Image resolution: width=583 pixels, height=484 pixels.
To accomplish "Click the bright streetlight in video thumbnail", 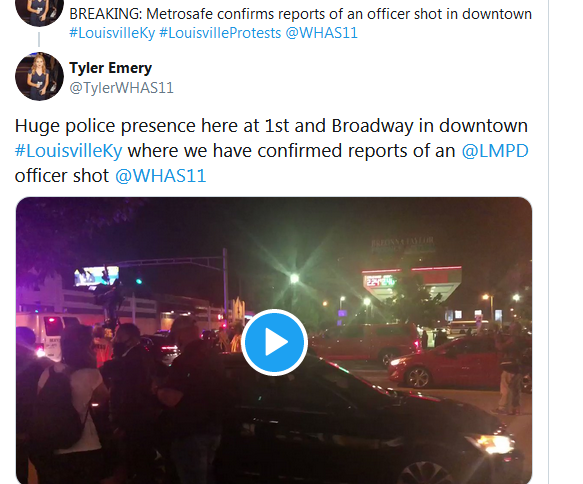I will (x=294, y=278).
